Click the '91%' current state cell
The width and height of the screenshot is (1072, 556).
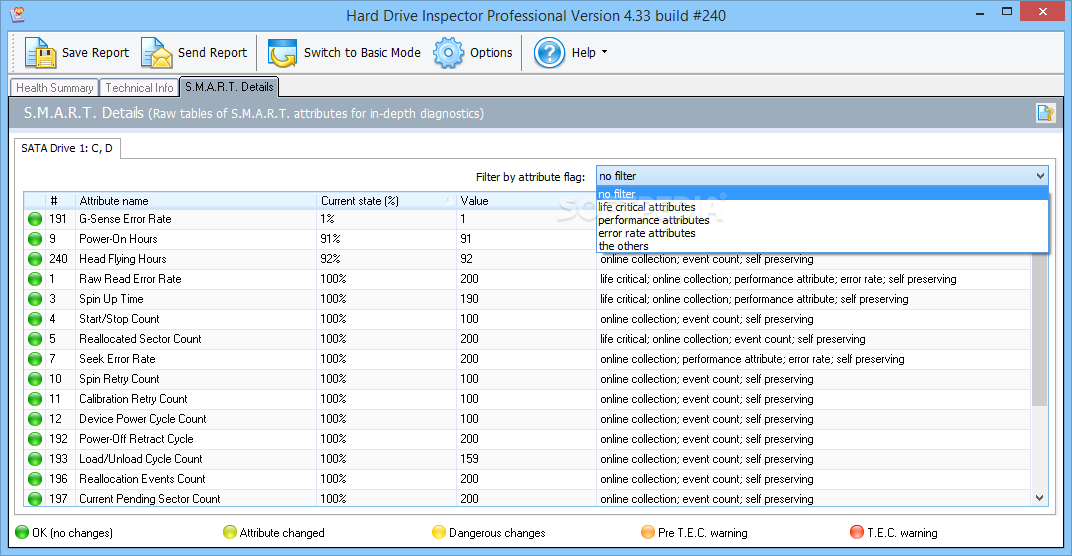[330, 239]
